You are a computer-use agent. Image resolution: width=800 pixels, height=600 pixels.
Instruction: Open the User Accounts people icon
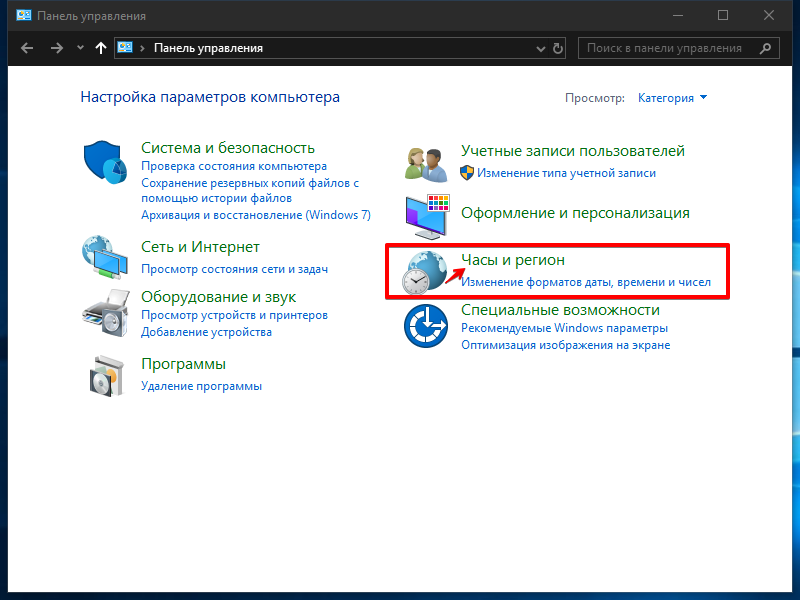pyautogui.click(x=427, y=164)
